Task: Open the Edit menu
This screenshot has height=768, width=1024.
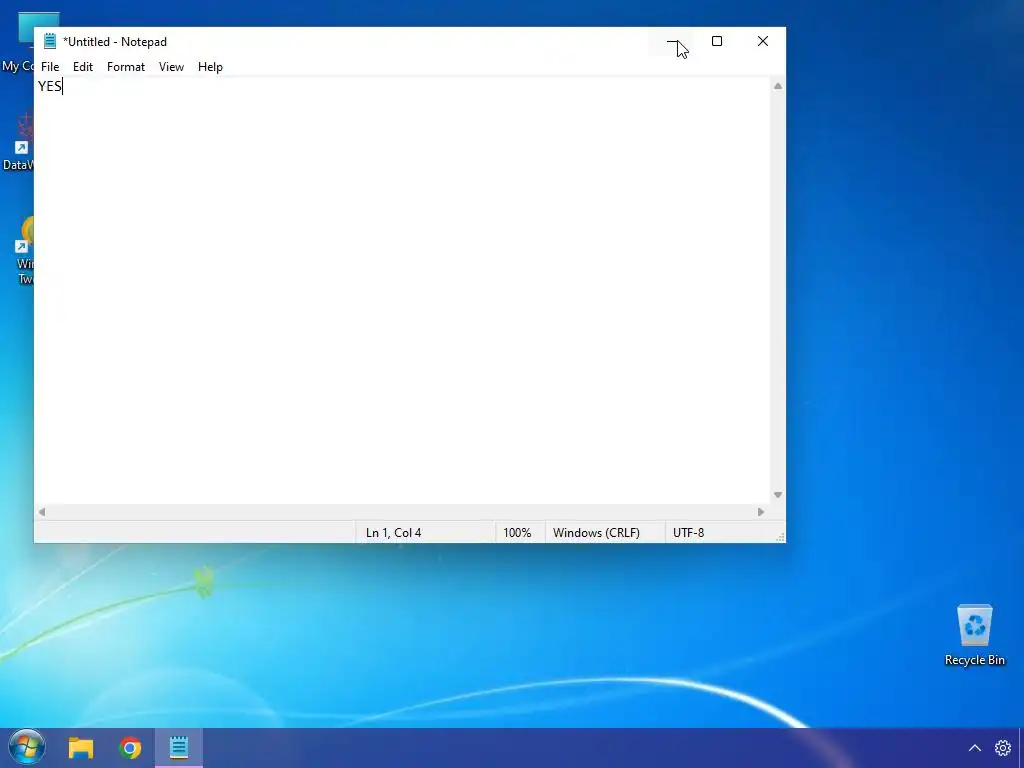Action: point(82,67)
